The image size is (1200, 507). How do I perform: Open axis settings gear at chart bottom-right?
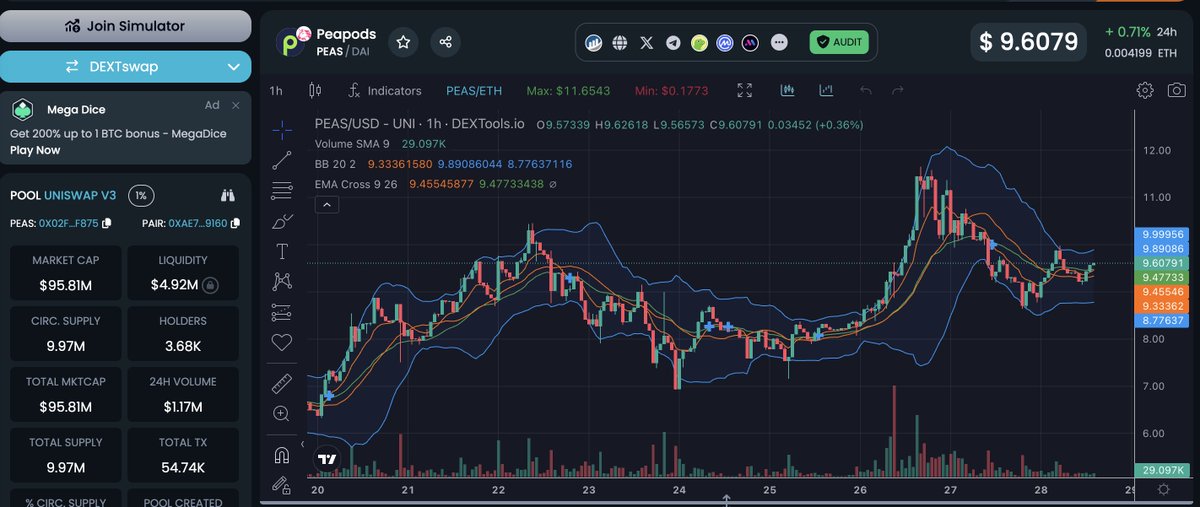1163,490
